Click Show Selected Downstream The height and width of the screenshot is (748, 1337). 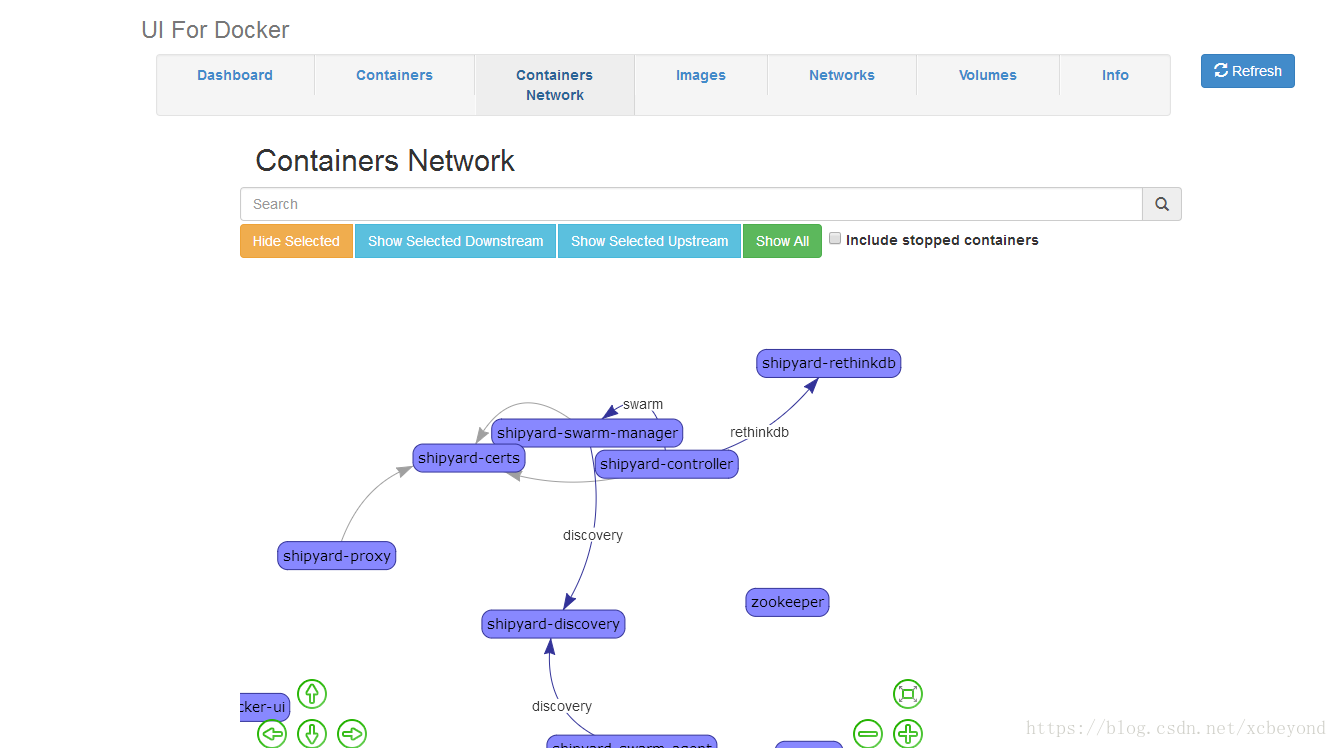[x=455, y=240]
